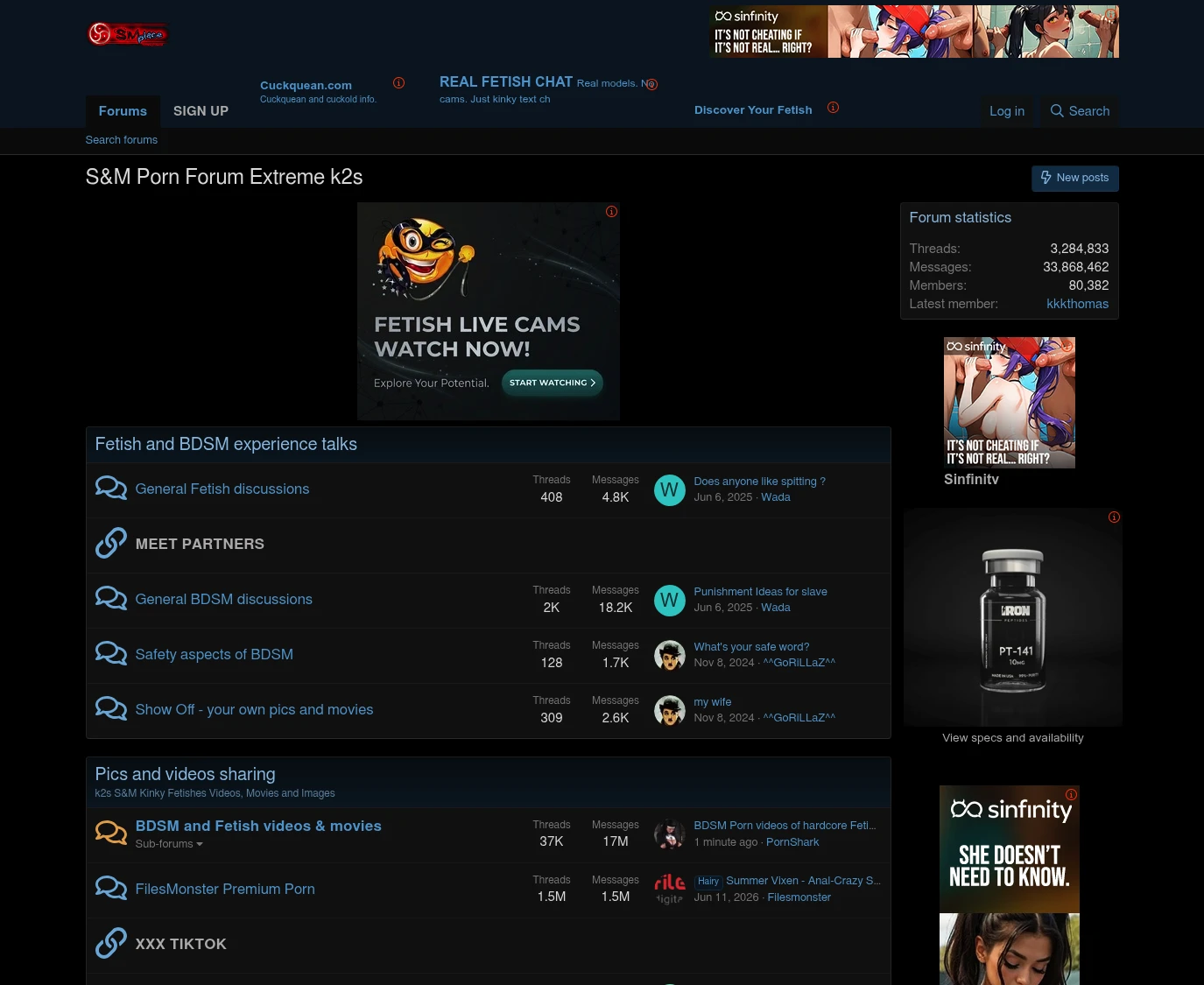Click the forum icon for FilesMonster Premium Porn

111,889
